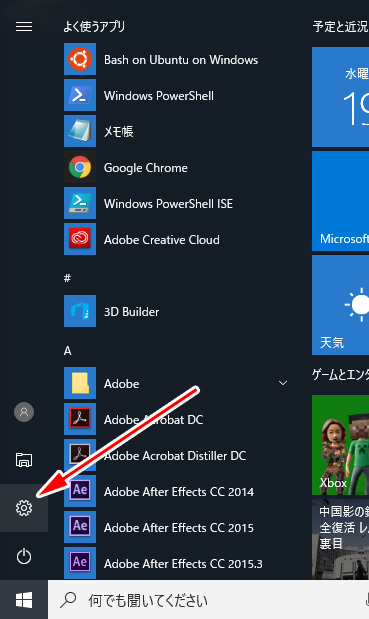369x619 pixels.
Task: Open the hamburger menu at top of Start
Action: 24,26
